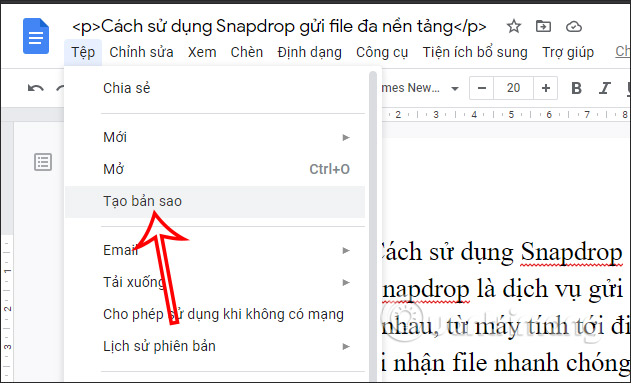
Task: Decrease font size with minus button
Action: (x=482, y=88)
